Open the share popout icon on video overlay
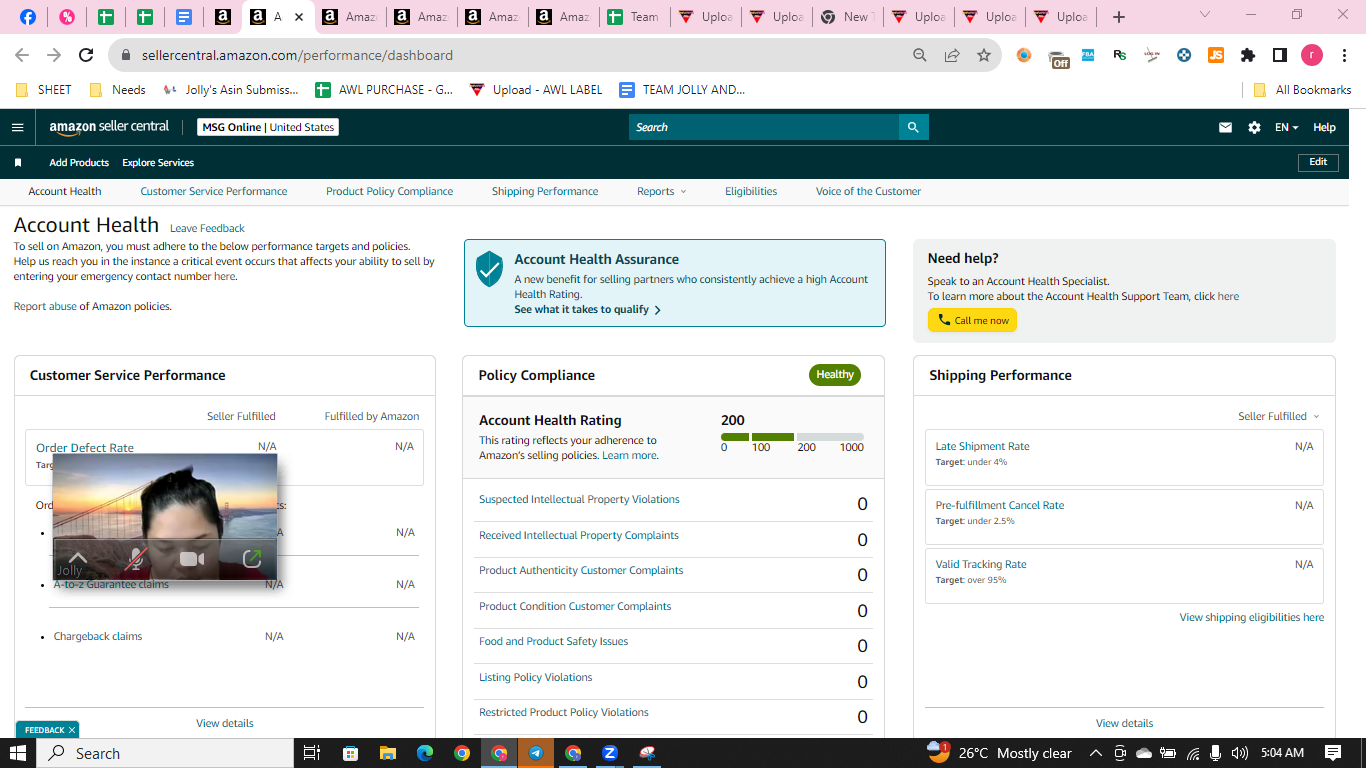 252,559
